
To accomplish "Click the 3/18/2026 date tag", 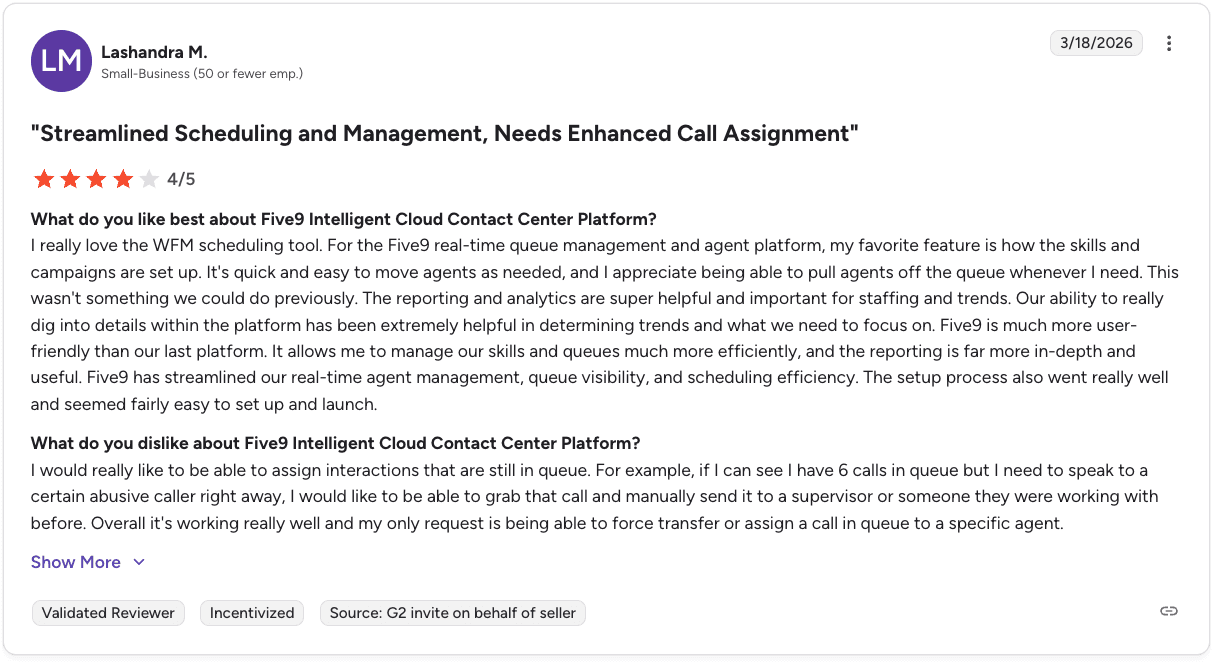I will [1096, 43].
